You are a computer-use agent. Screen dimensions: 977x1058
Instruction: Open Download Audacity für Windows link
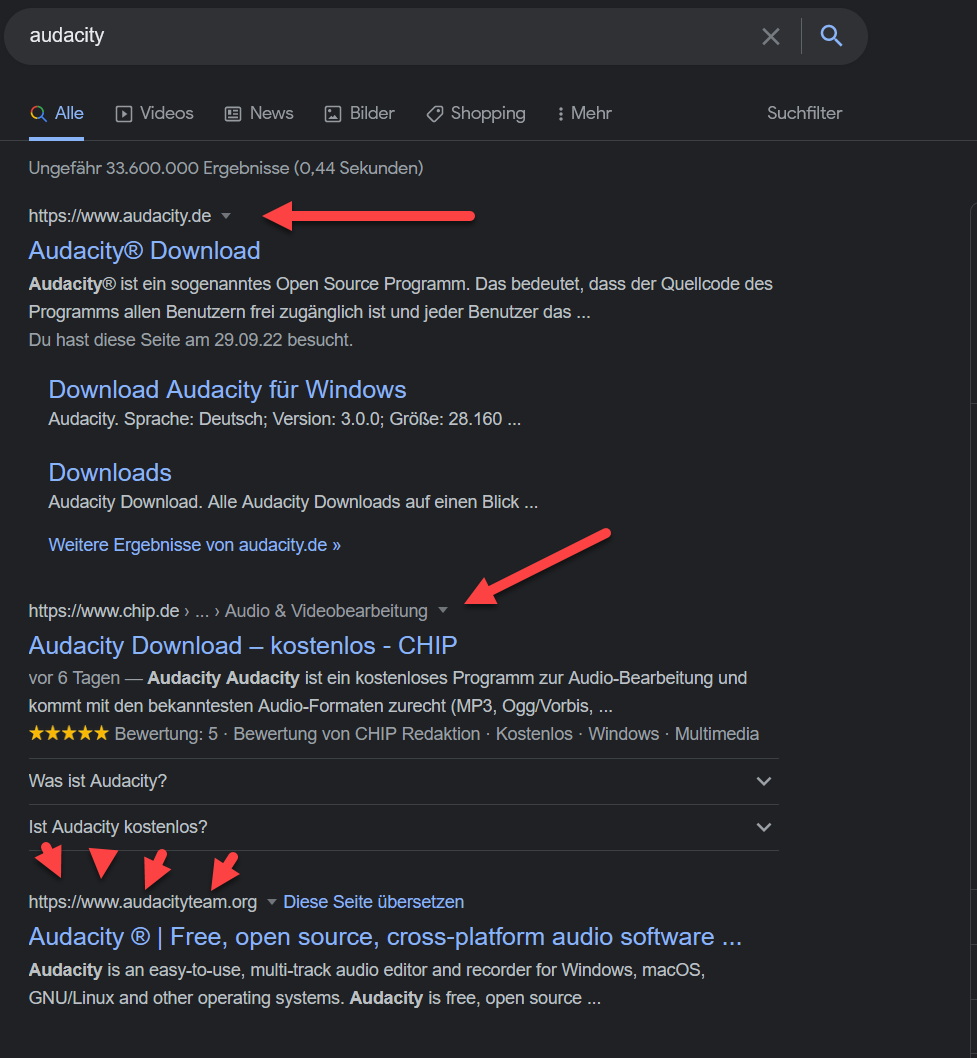click(227, 389)
